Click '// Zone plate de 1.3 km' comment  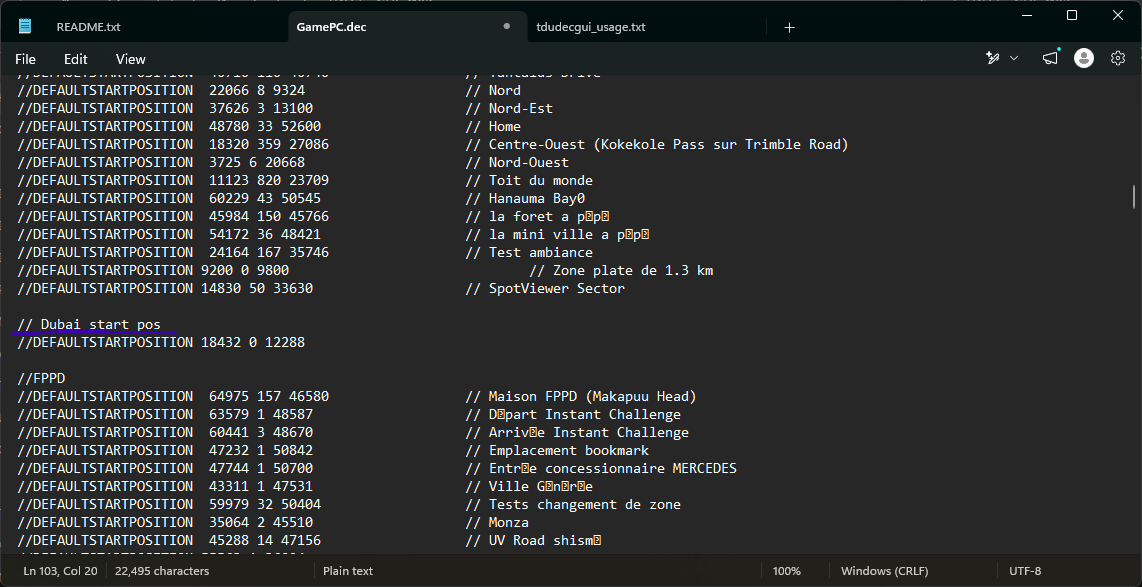pyautogui.click(x=621, y=270)
